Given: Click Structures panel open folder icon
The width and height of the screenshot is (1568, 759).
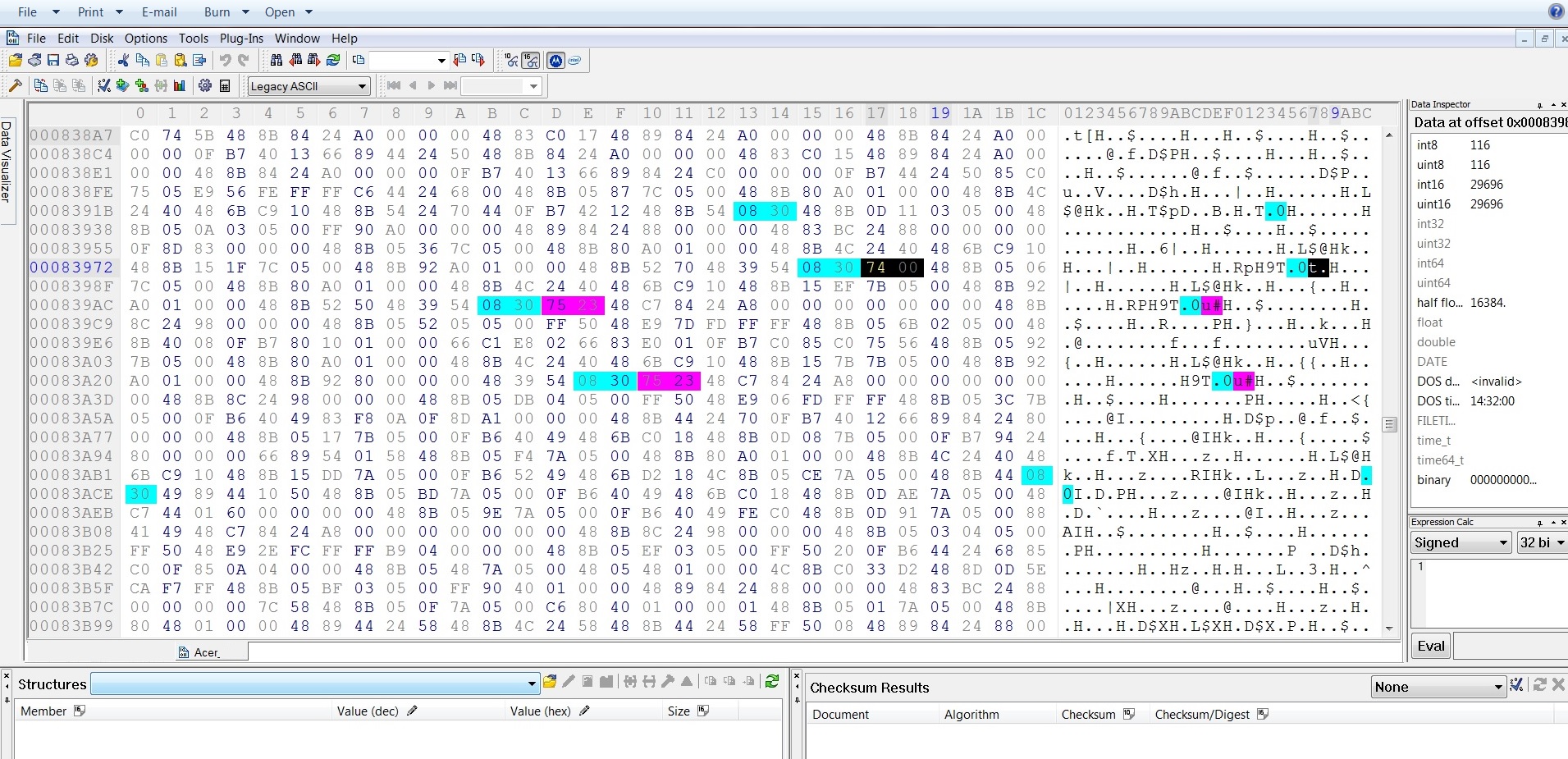Looking at the screenshot, I should (x=550, y=682).
